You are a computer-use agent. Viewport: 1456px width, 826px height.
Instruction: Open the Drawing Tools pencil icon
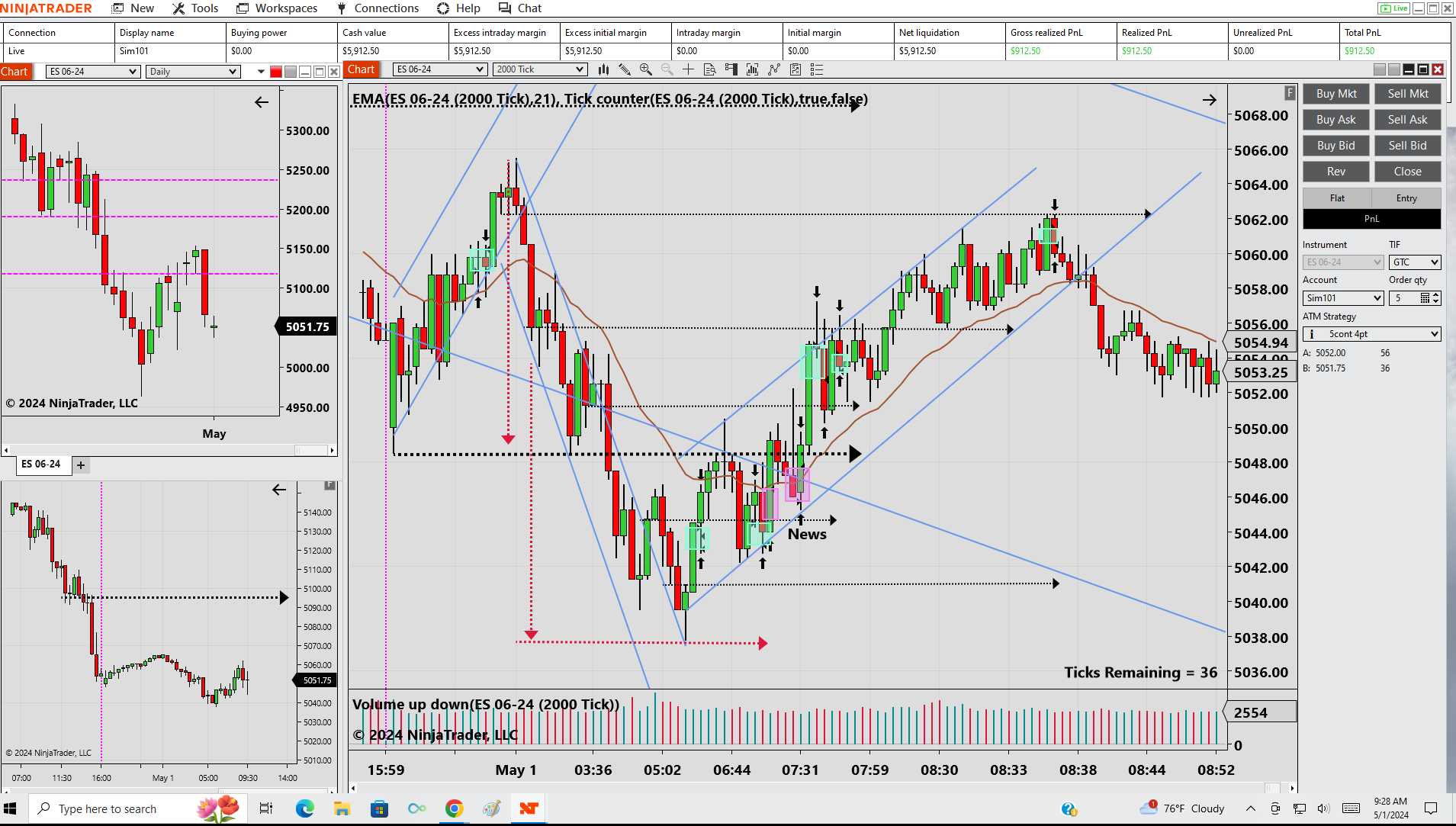coord(625,69)
